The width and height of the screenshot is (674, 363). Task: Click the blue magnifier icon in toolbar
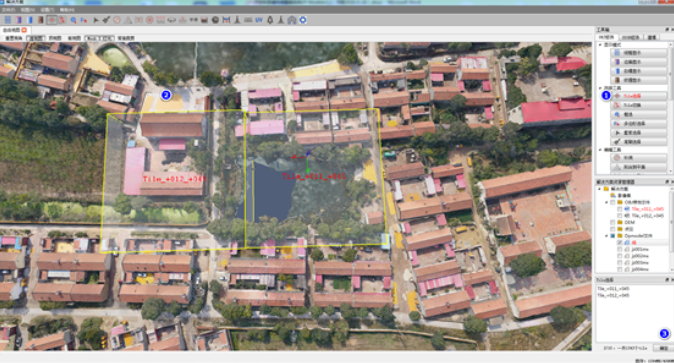coord(74,20)
